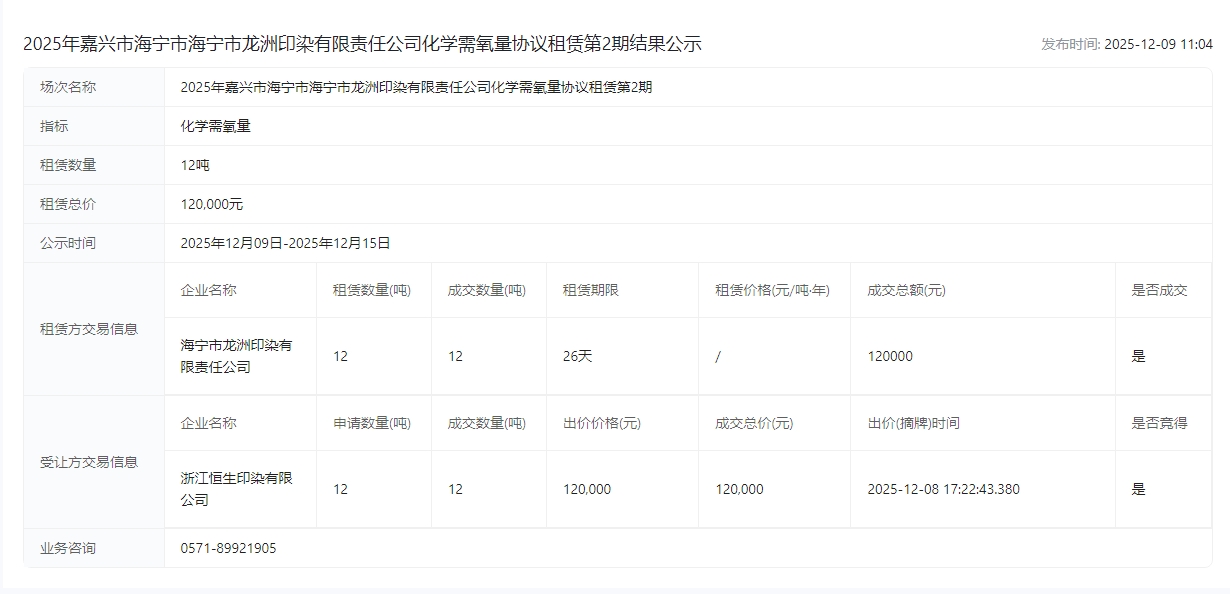
Task: Click the 是否竞得 column header
Action: click(1159, 423)
